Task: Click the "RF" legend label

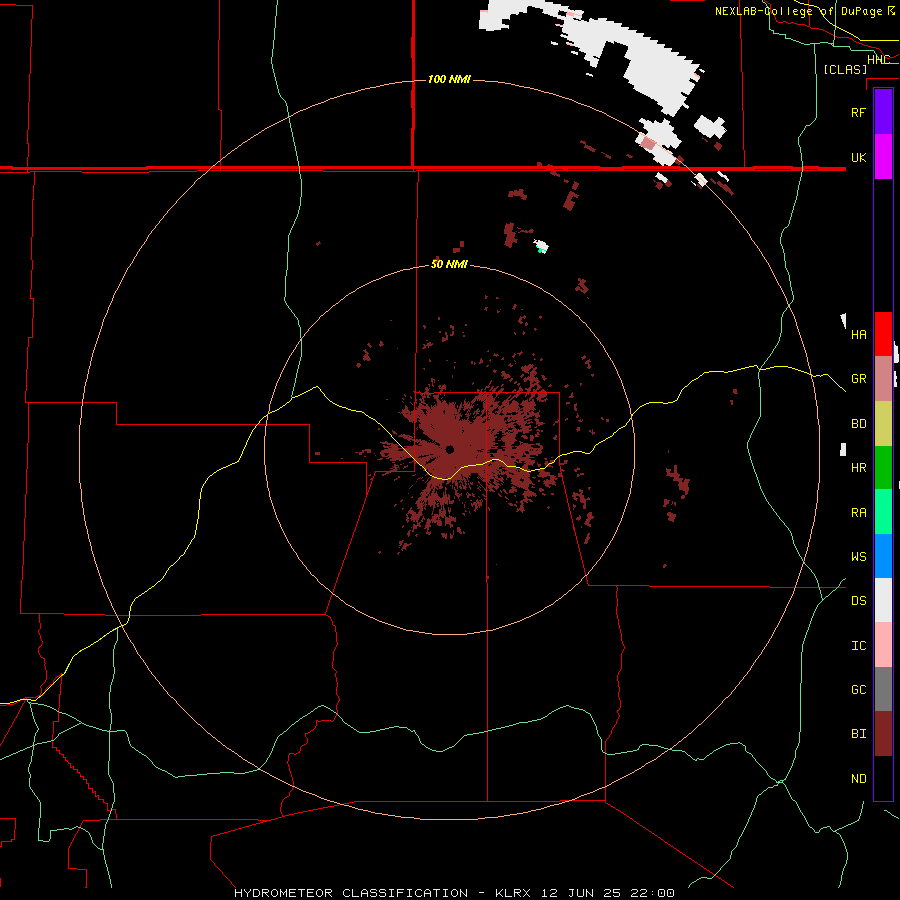Action: pos(858,112)
